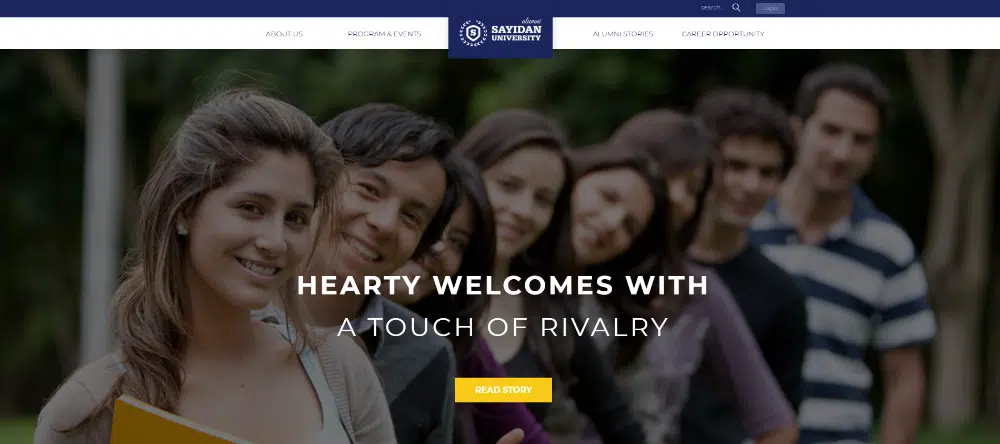This screenshot has width=1000, height=444.
Task: Click the alumni script text above logo
Action: click(x=531, y=21)
